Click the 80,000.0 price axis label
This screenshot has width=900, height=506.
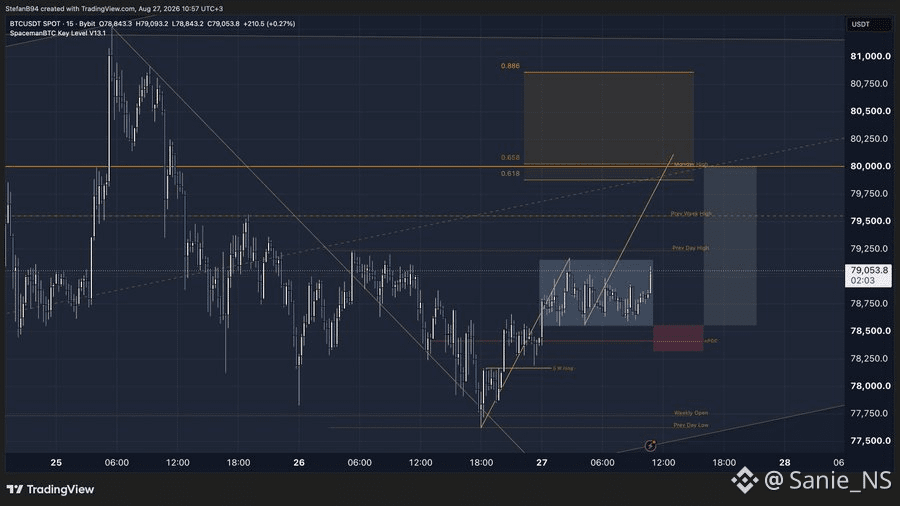tap(870, 166)
